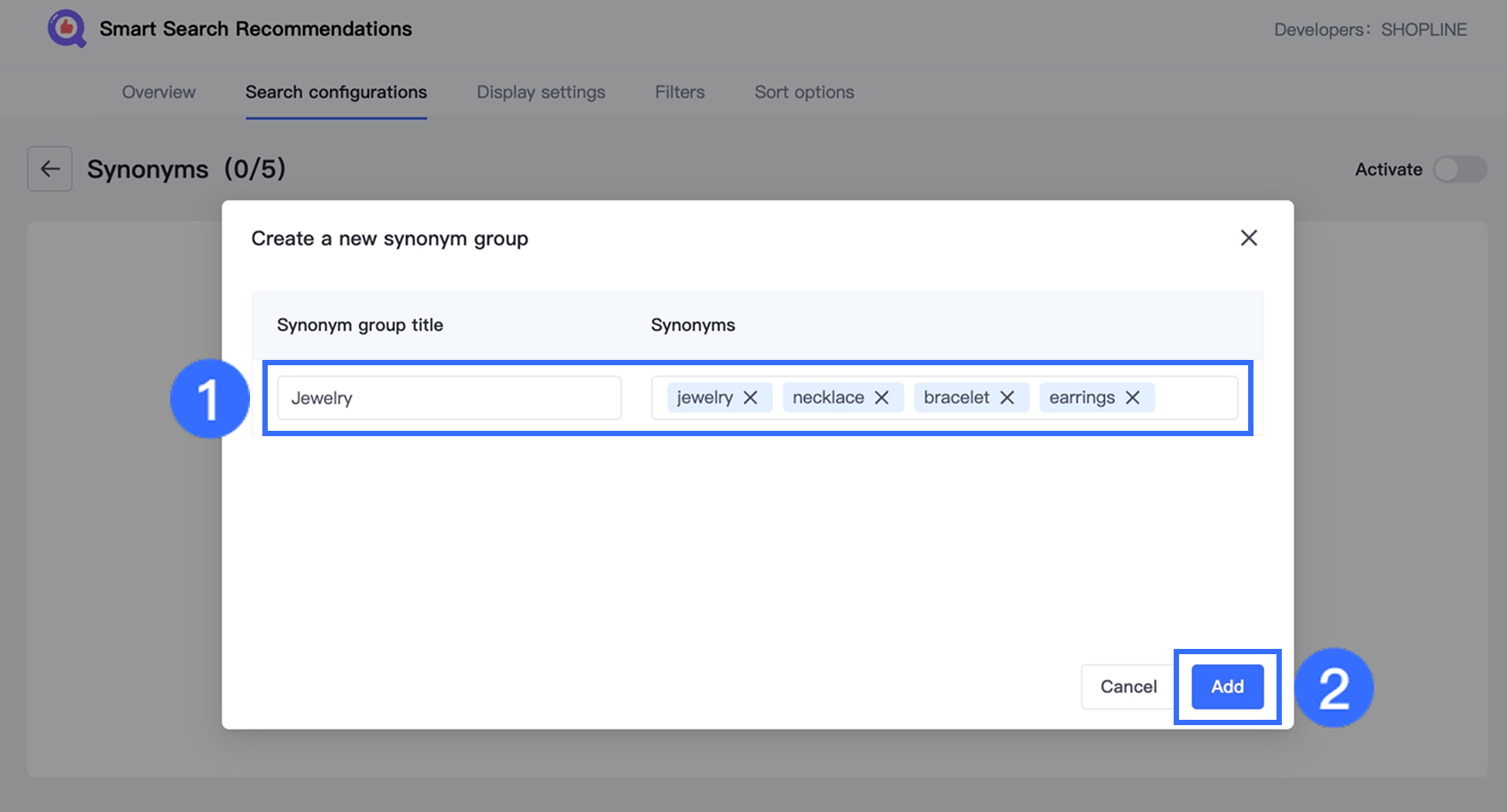Viewport: 1507px width, 812px height.
Task: Click empty space in Synonyms tag field
Action: tap(1195, 398)
